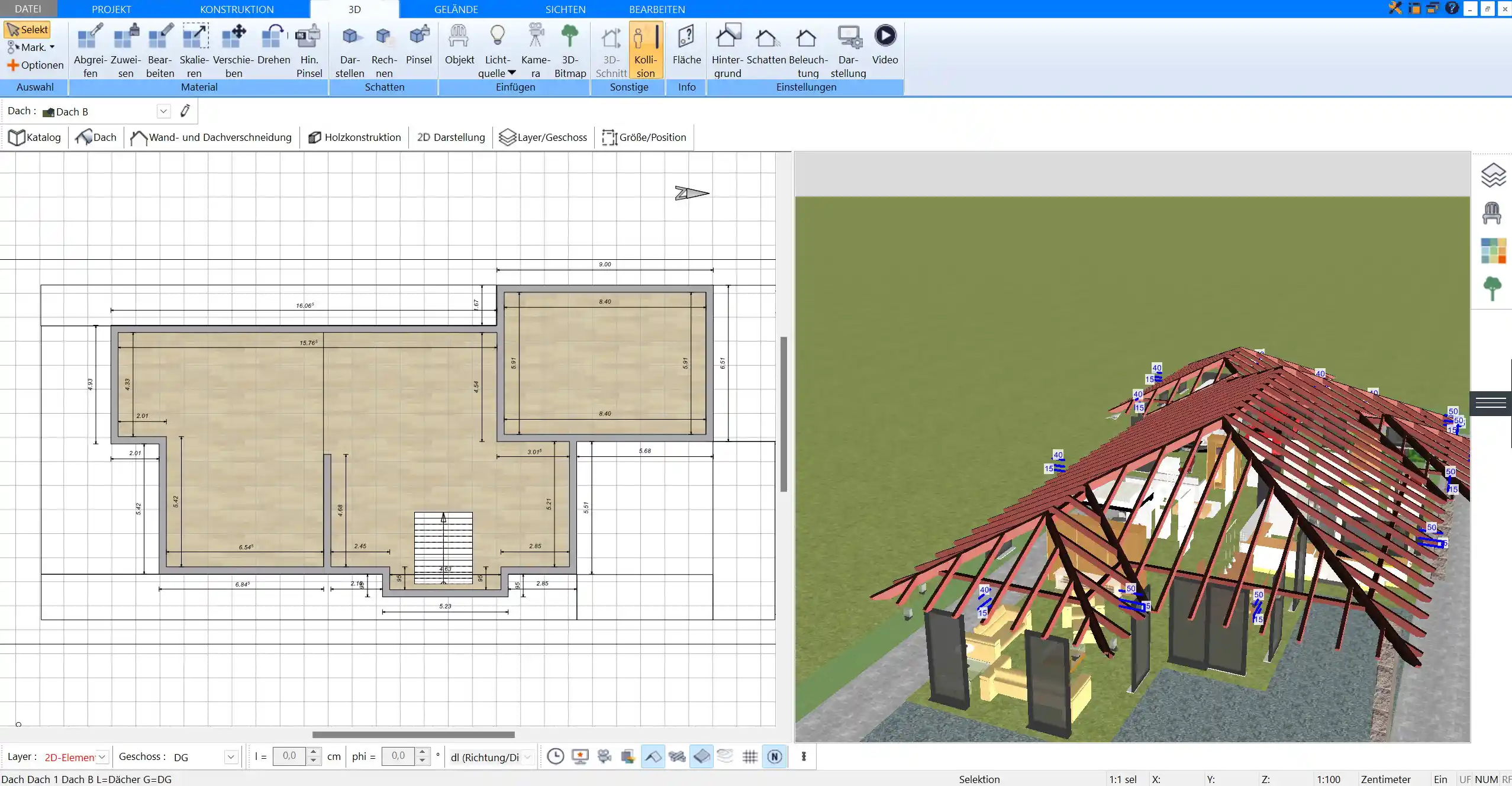This screenshot has height=786, width=1512.
Task: Toggle terrain contour display in bottom toolbar
Action: (725, 756)
